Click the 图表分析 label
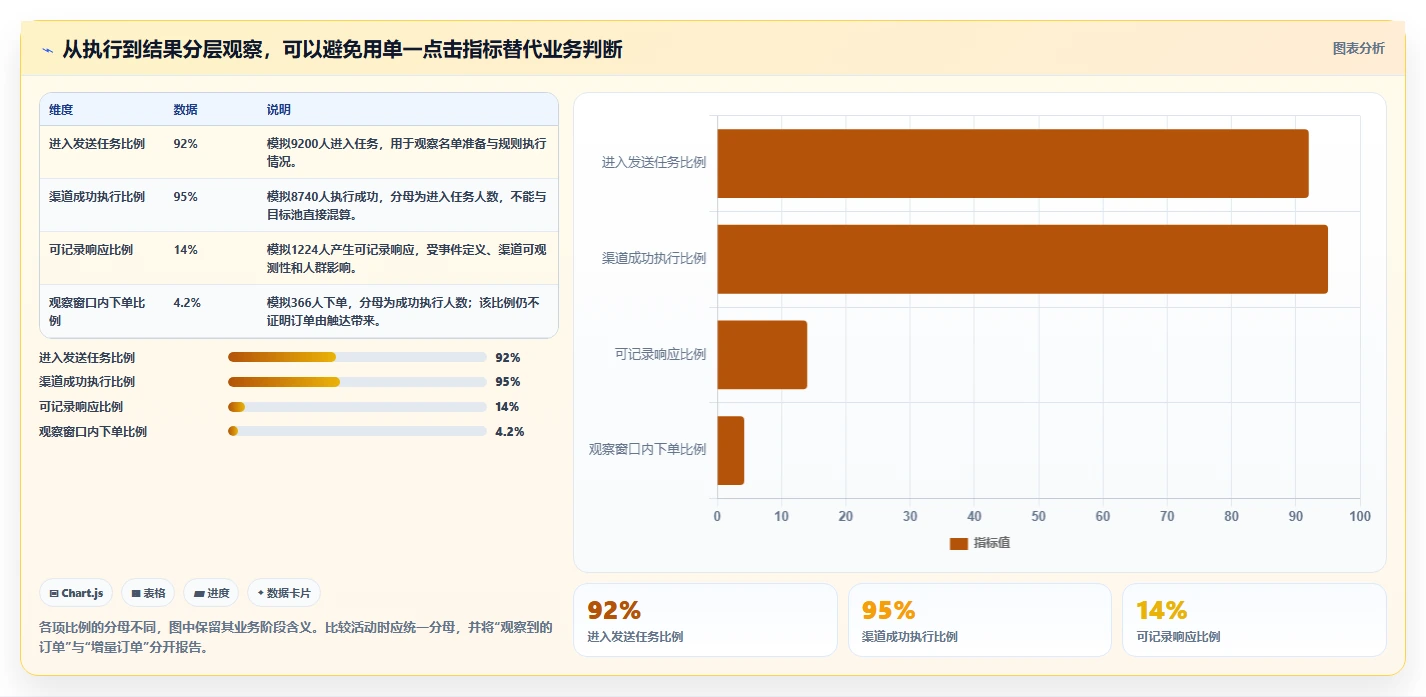1426x697 pixels. [x=1358, y=48]
